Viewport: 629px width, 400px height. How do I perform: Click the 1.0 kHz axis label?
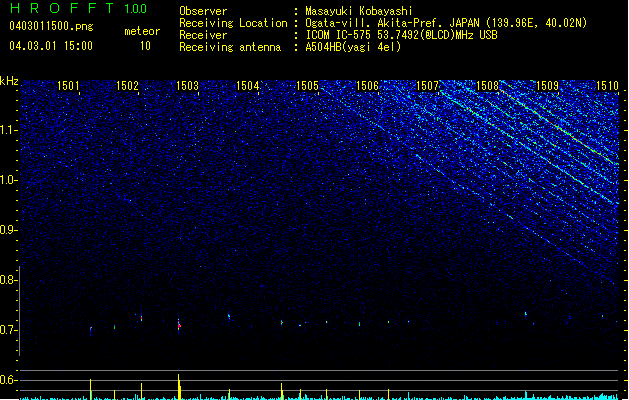point(8,180)
